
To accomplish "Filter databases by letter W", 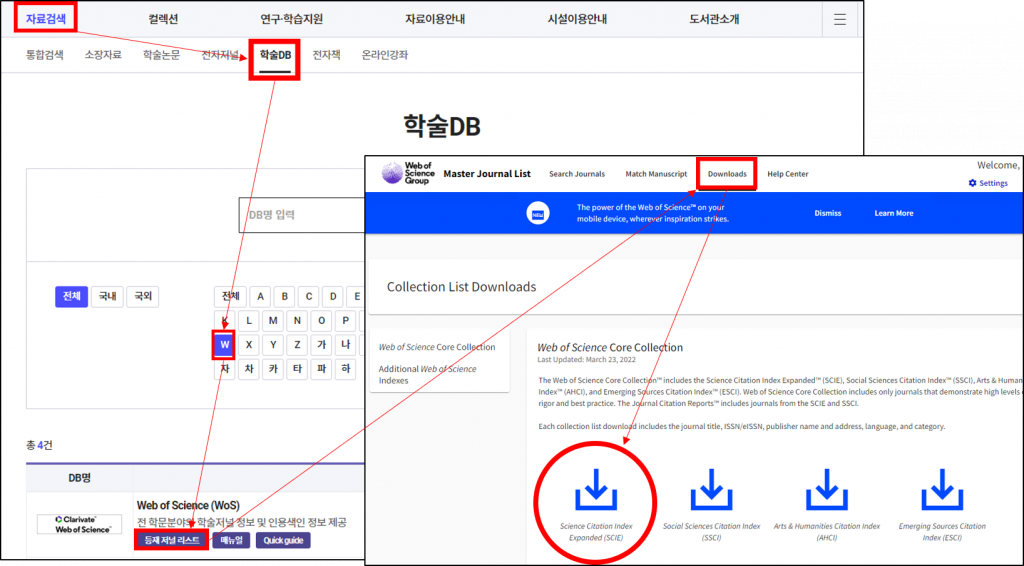I will coord(224,345).
